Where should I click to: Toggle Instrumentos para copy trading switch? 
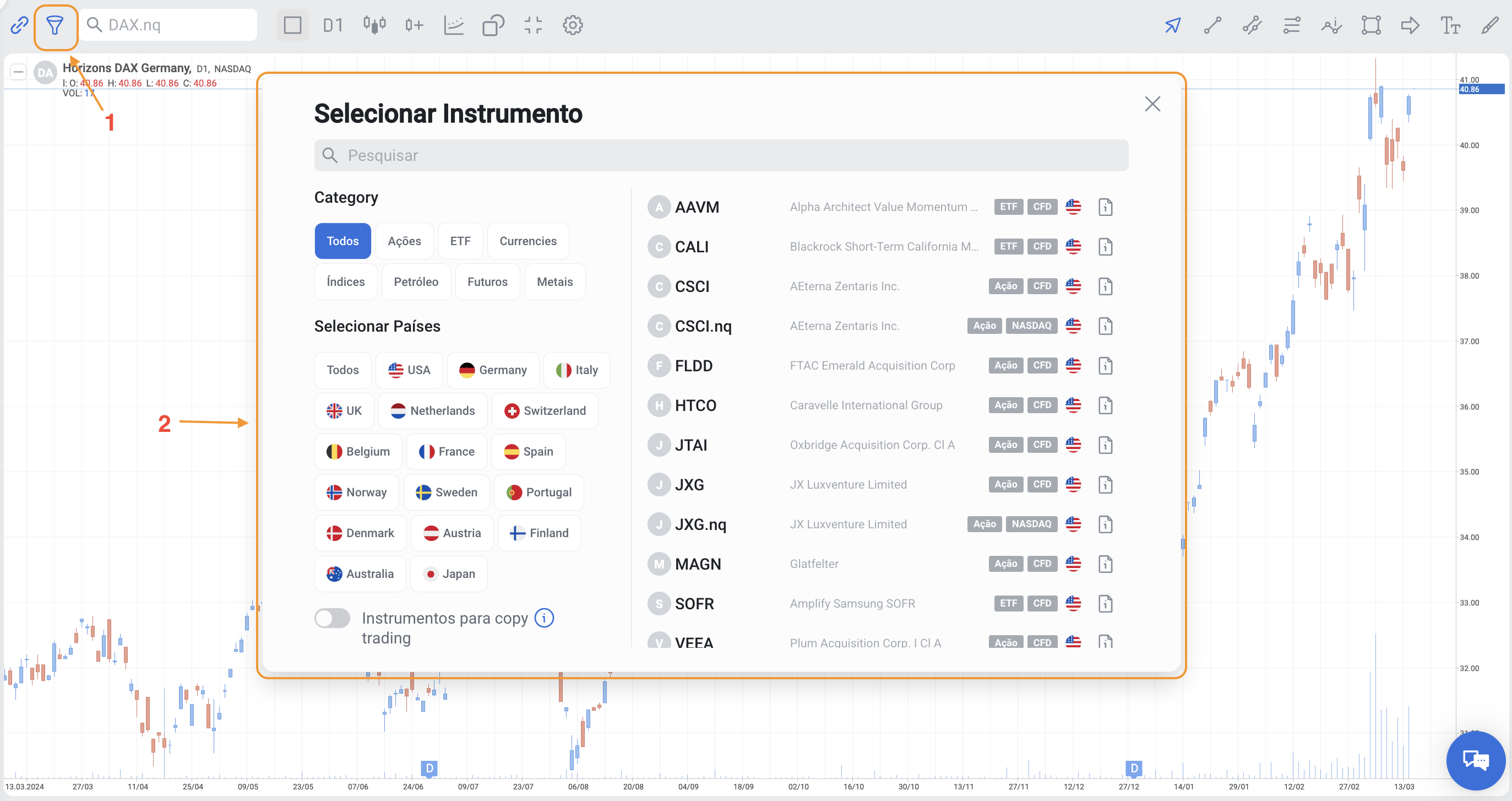(332, 618)
